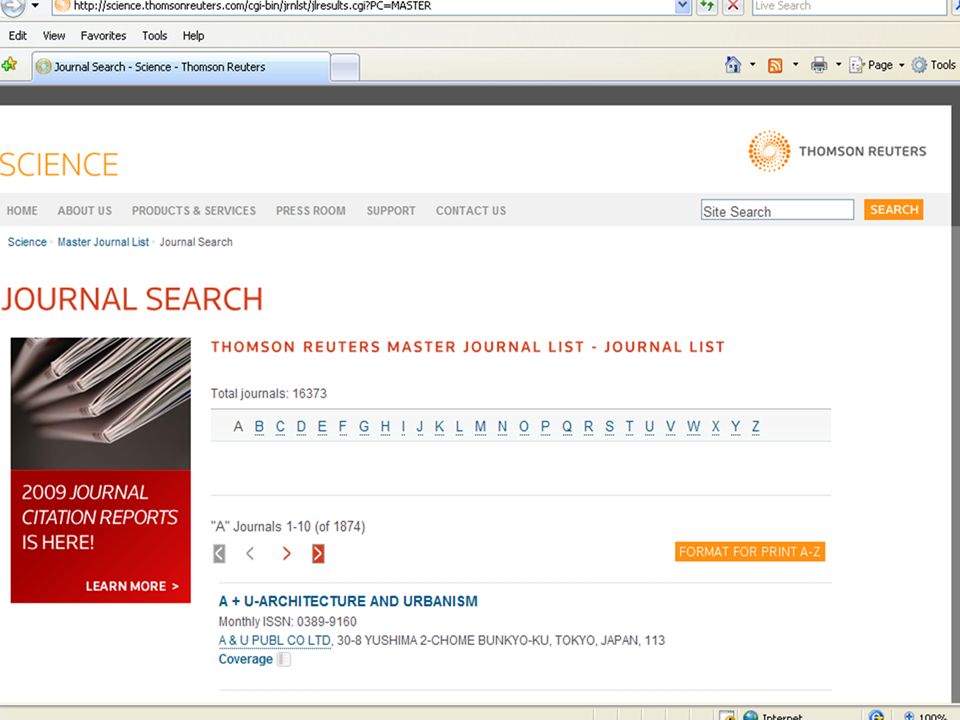The height and width of the screenshot is (720, 960).
Task: Click the 2009 Journal Citation Reports banner
Action: (x=100, y=470)
